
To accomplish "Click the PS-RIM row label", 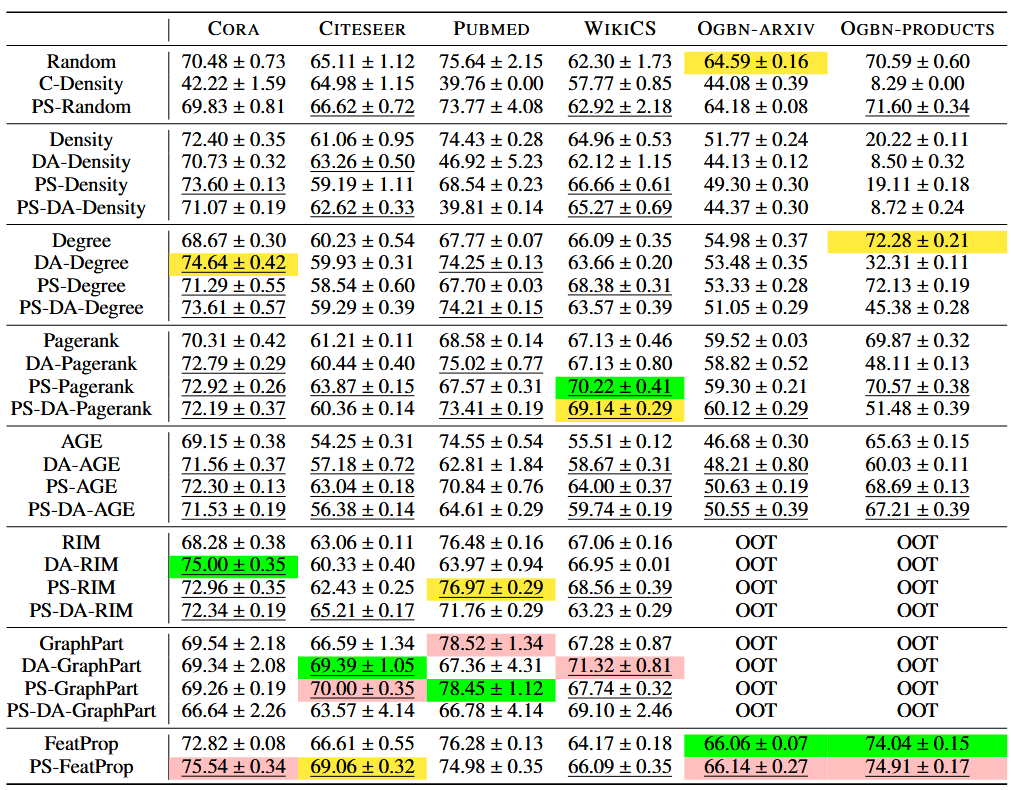I will (x=81, y=588).
